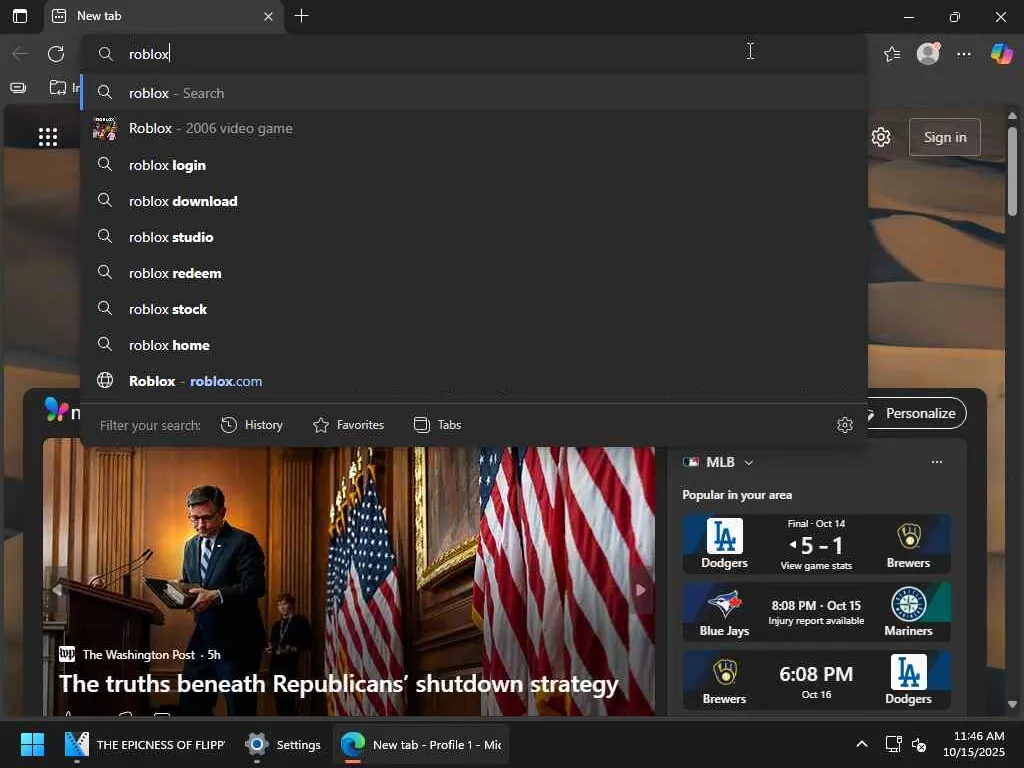Open the tab actions menu icon

point(20,16)
